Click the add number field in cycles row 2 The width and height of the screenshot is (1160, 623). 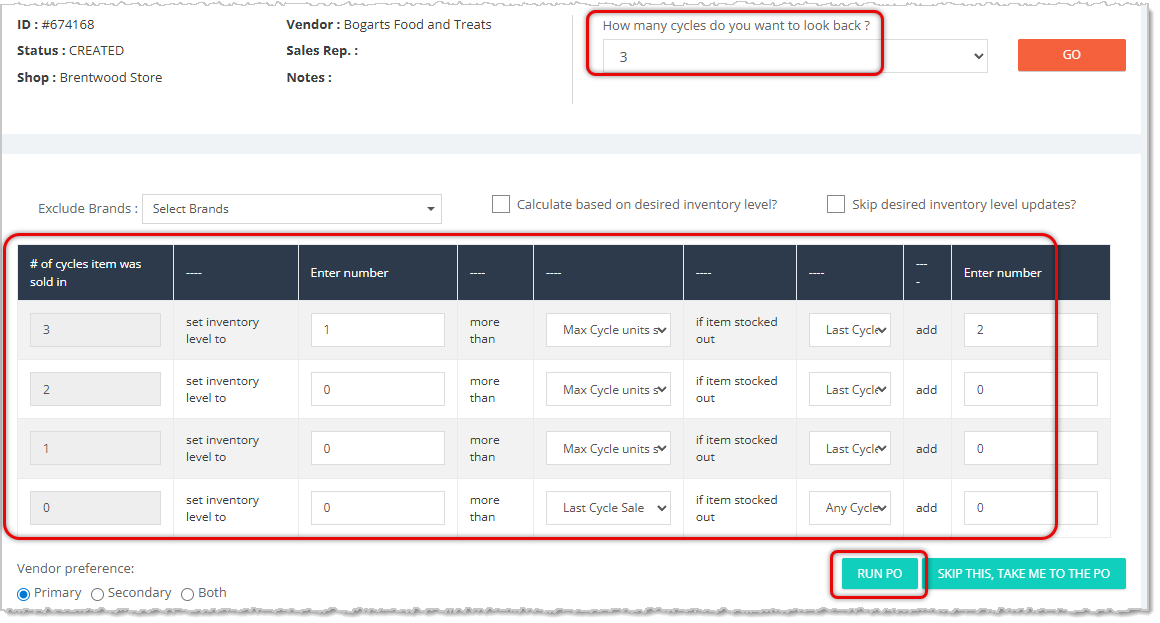(1031, 389)
